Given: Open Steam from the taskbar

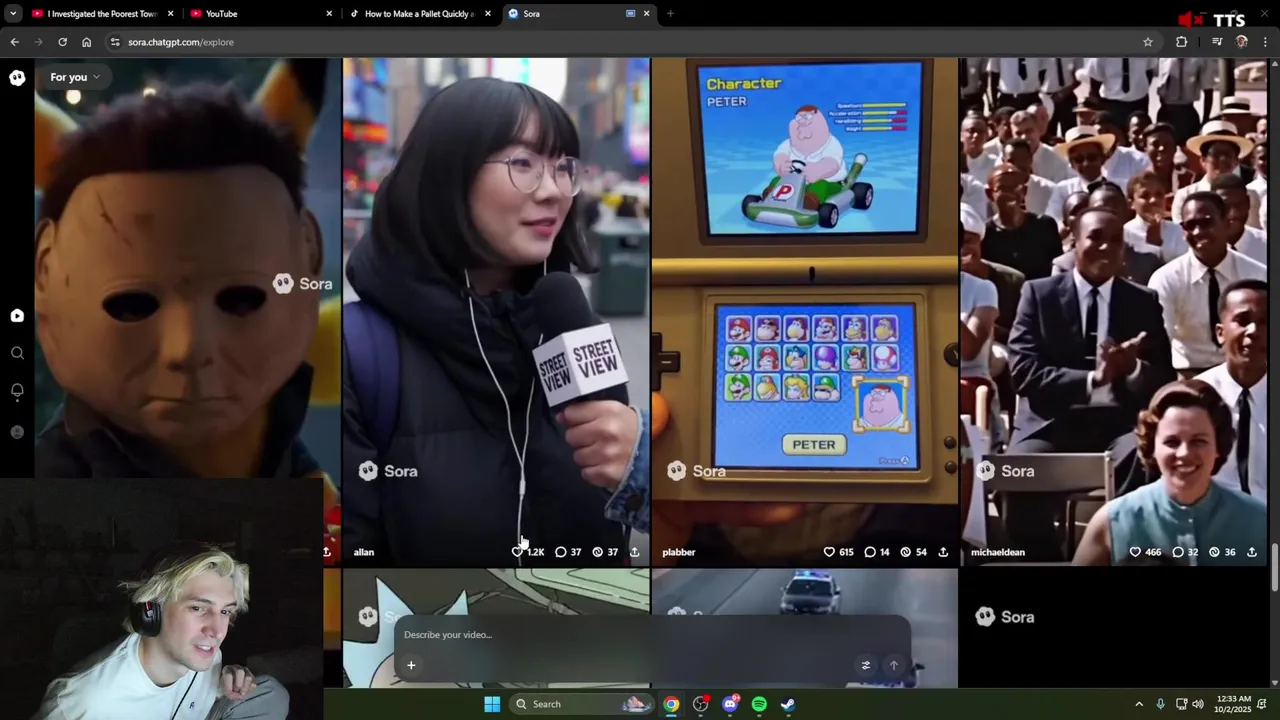Looking at the screenshot, I should pos(788,704).
